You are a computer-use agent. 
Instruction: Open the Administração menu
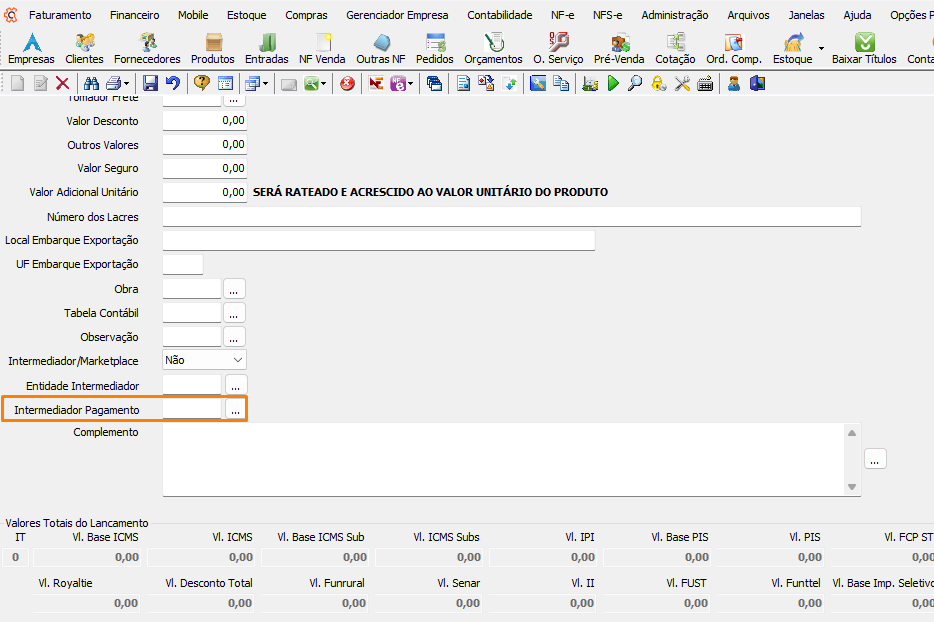675,15
